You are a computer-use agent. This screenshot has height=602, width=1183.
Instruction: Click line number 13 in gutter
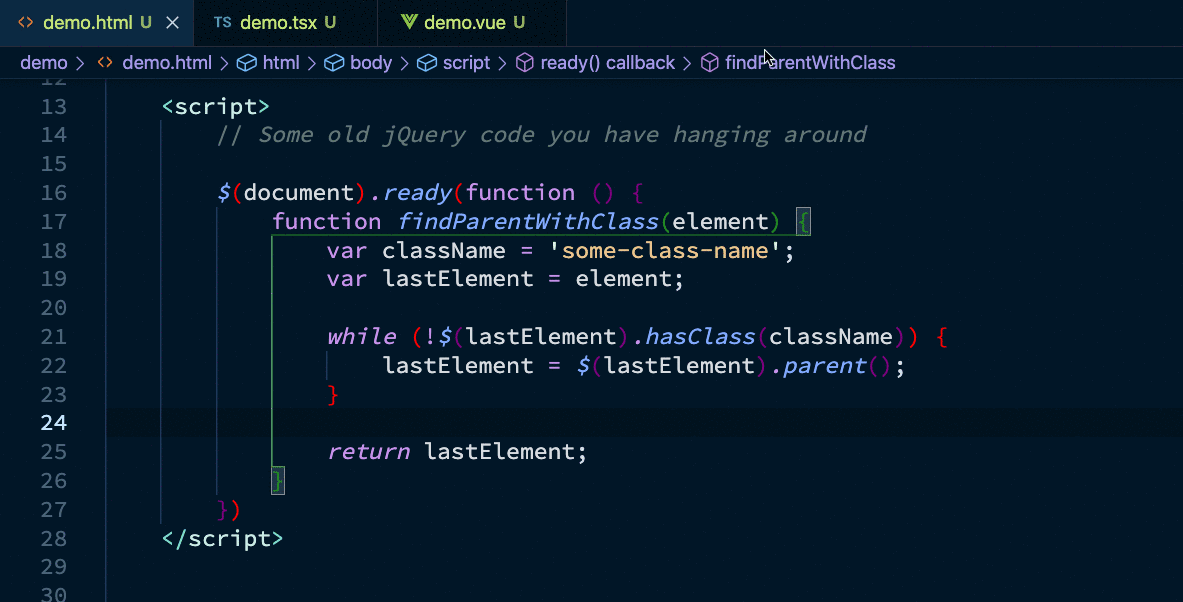click(54, 106)
